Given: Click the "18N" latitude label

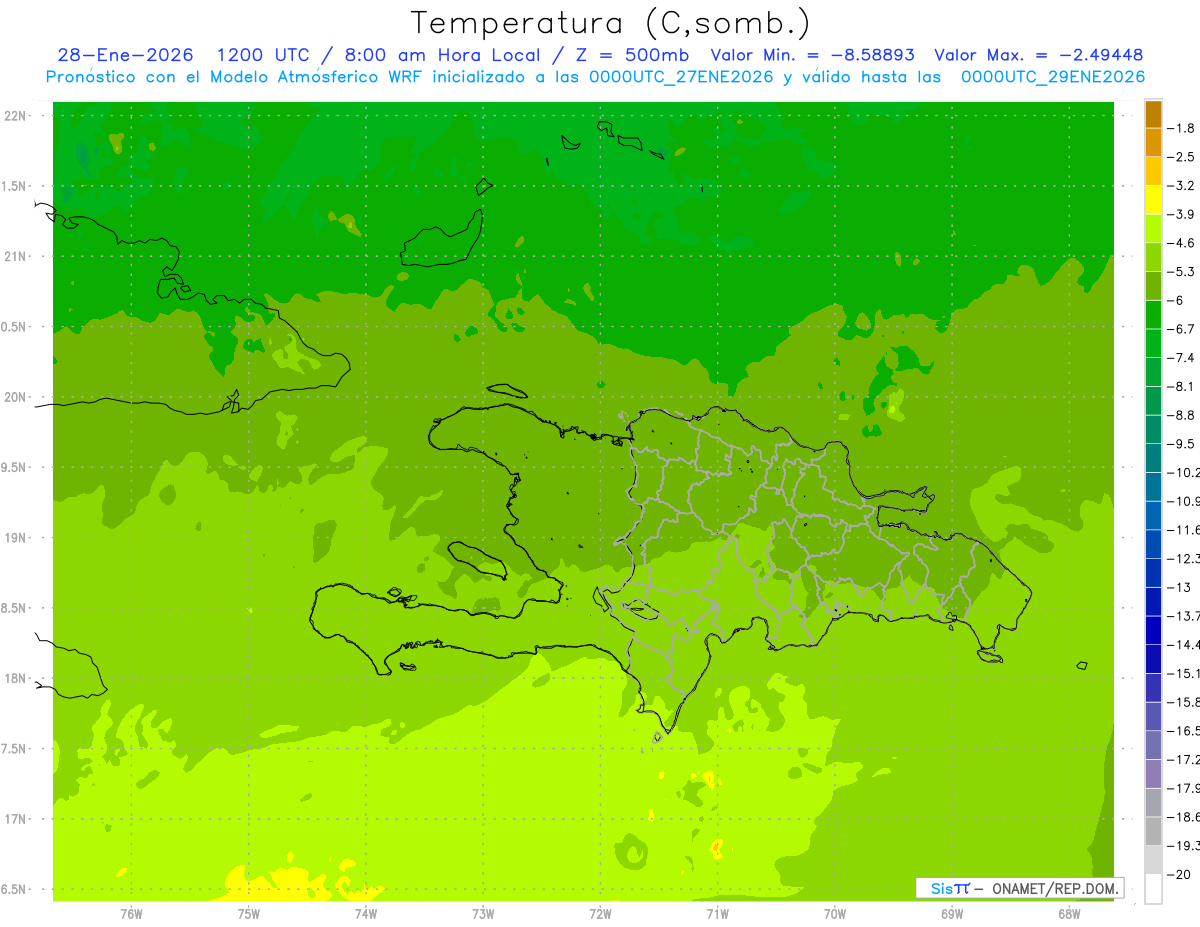Looking at the screenshot, I should coord(16,678).
